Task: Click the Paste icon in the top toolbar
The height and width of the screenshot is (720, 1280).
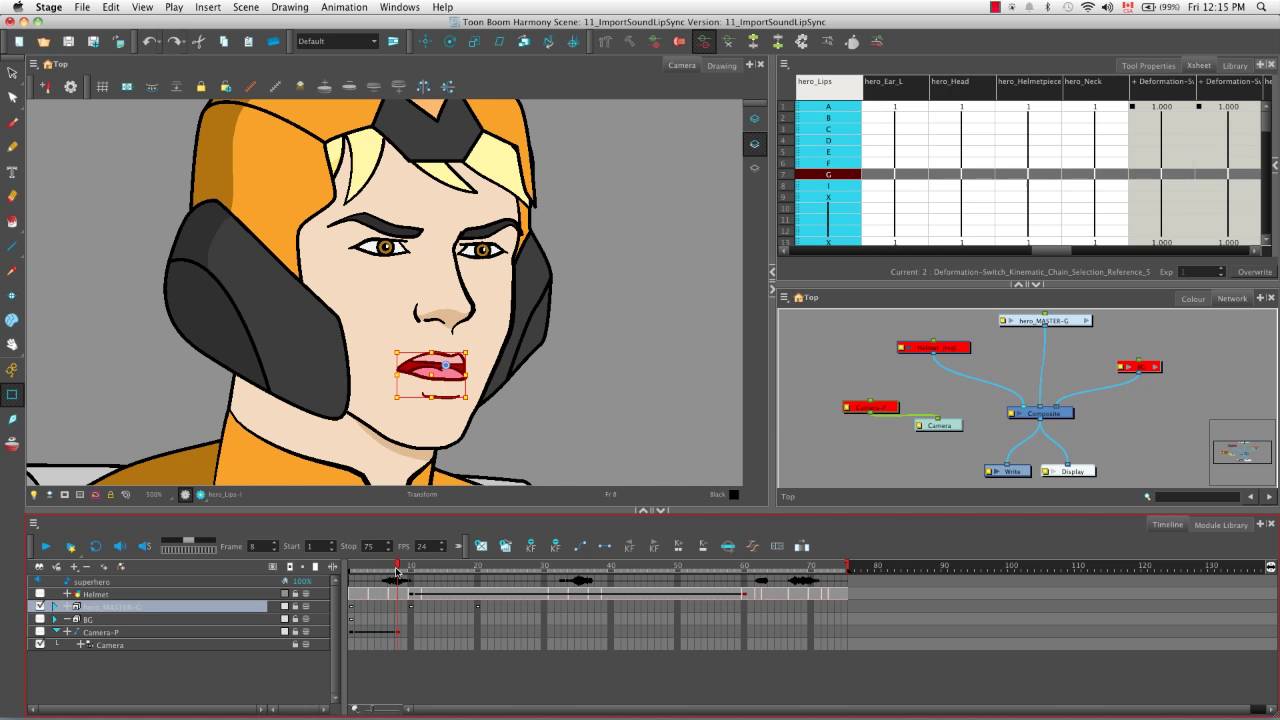Action: (248, 41)
